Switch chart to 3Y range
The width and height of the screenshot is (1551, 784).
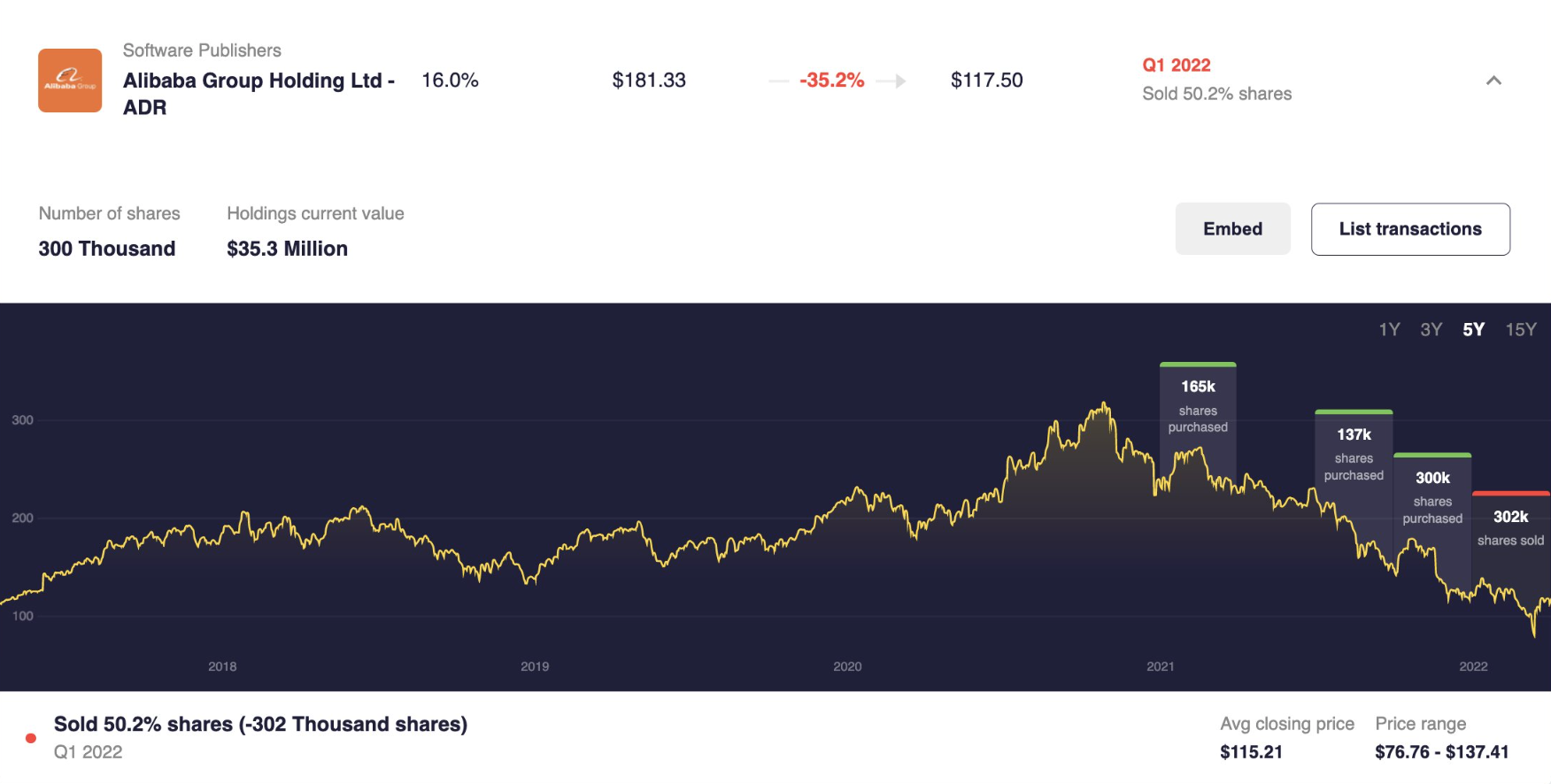tap(1431, 330)
